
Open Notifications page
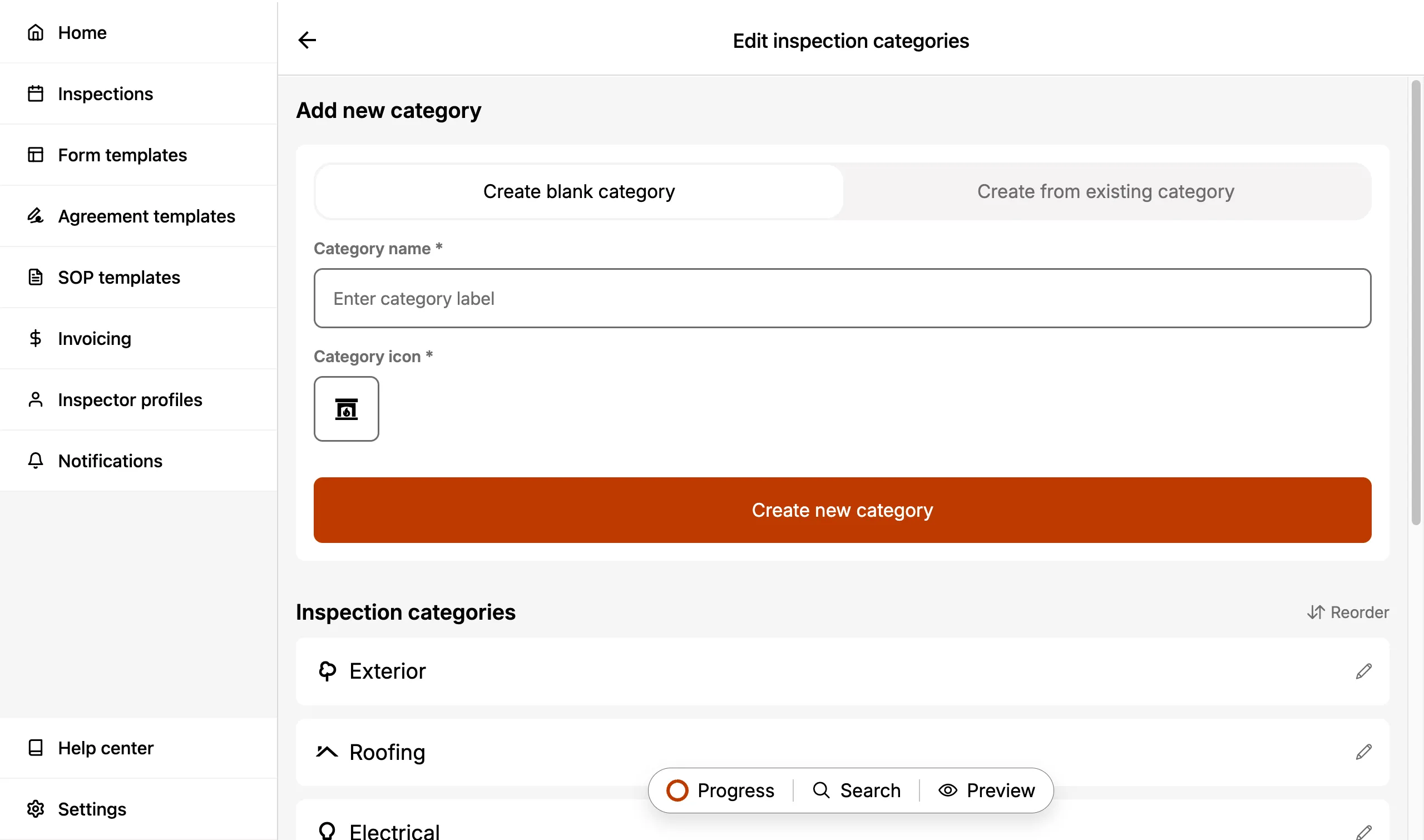click(x=138, y=460)
